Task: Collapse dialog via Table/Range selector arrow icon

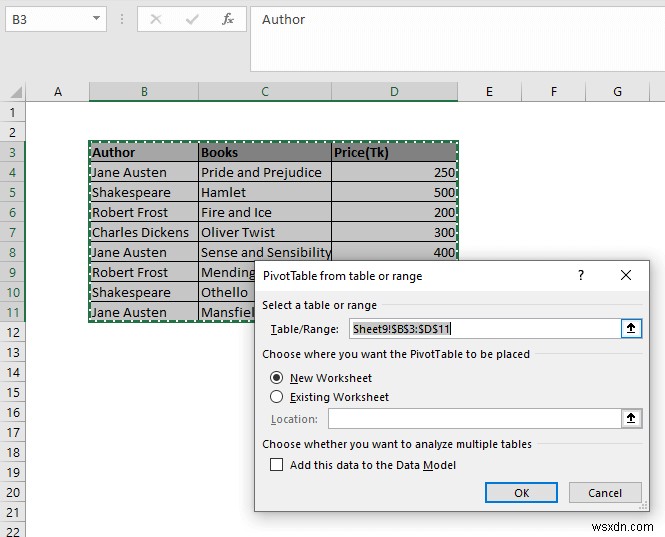Action: pos(631,328)
